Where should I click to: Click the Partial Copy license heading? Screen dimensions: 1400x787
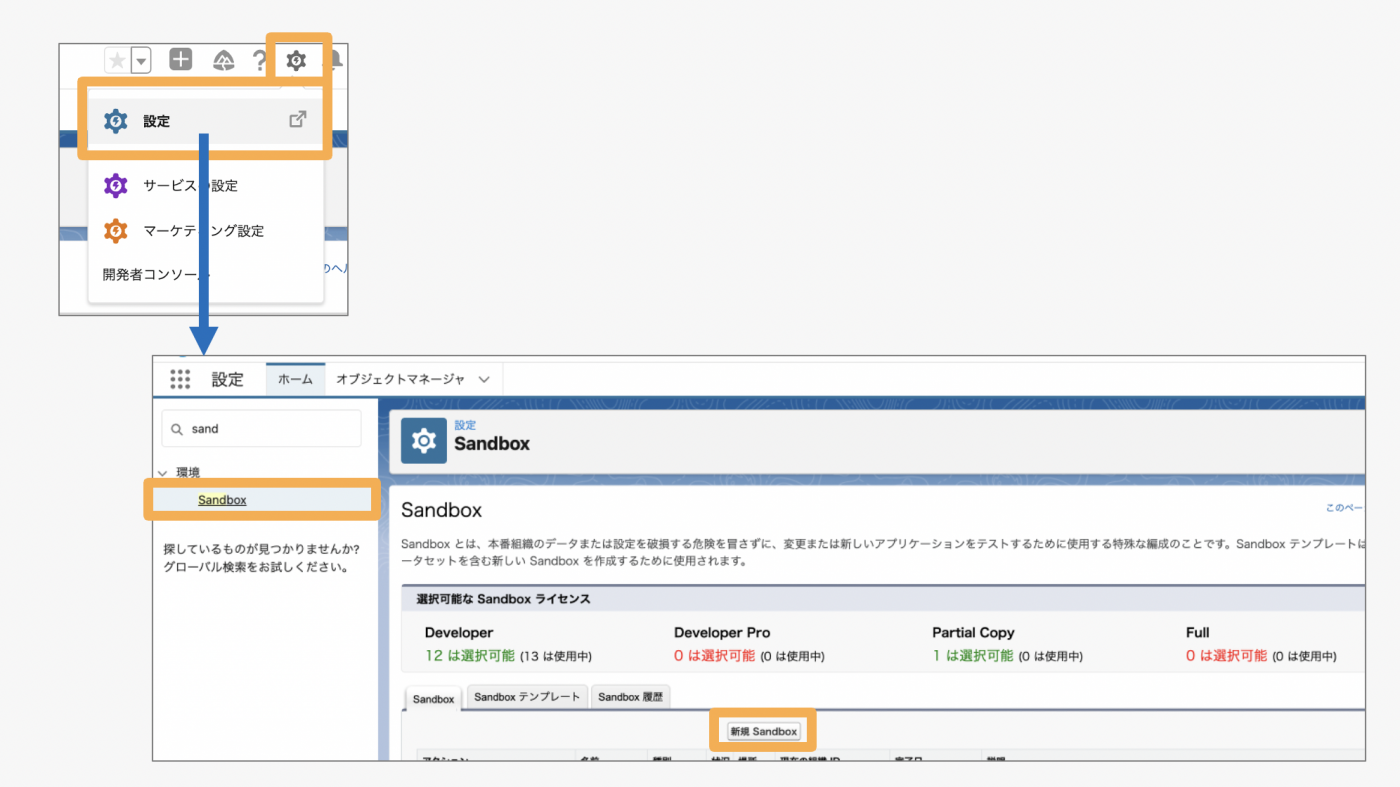click(x=973, y=633)
